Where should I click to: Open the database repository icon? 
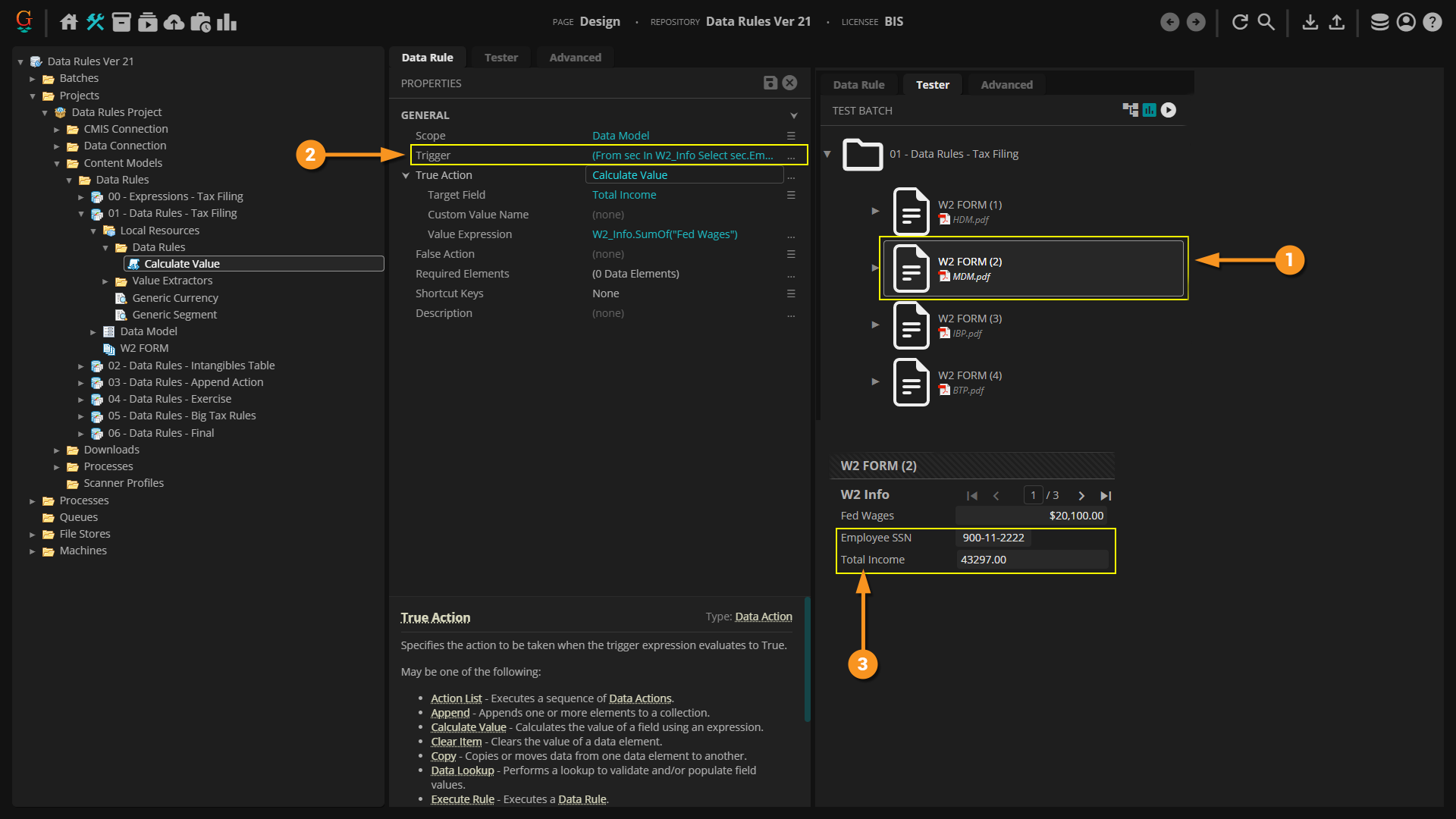1379,22
